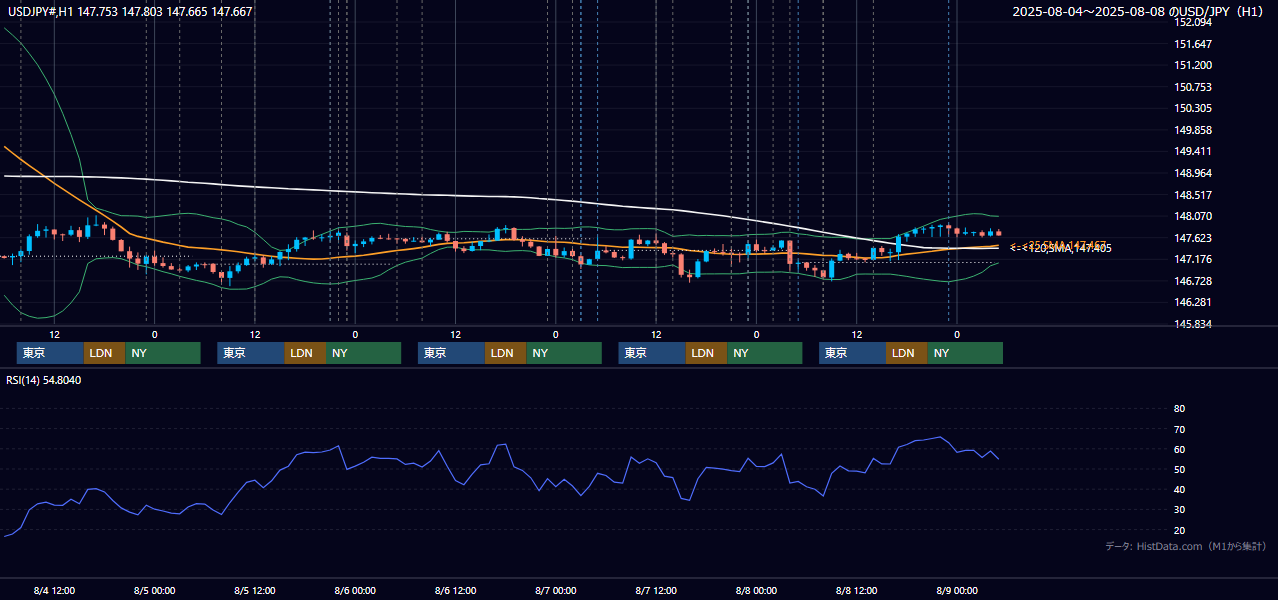Click the RSI axis value 60
1278x600 pixels.
coord(1179,449)
